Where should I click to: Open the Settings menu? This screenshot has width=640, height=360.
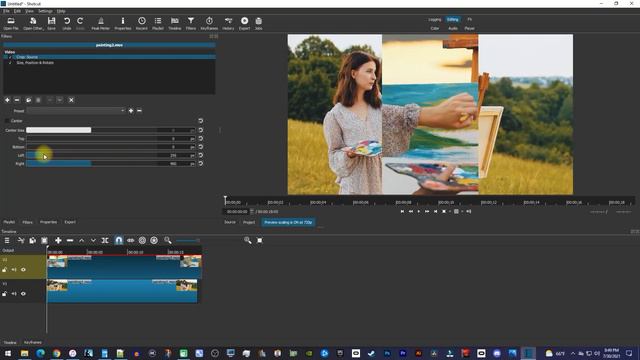(45, 11)
